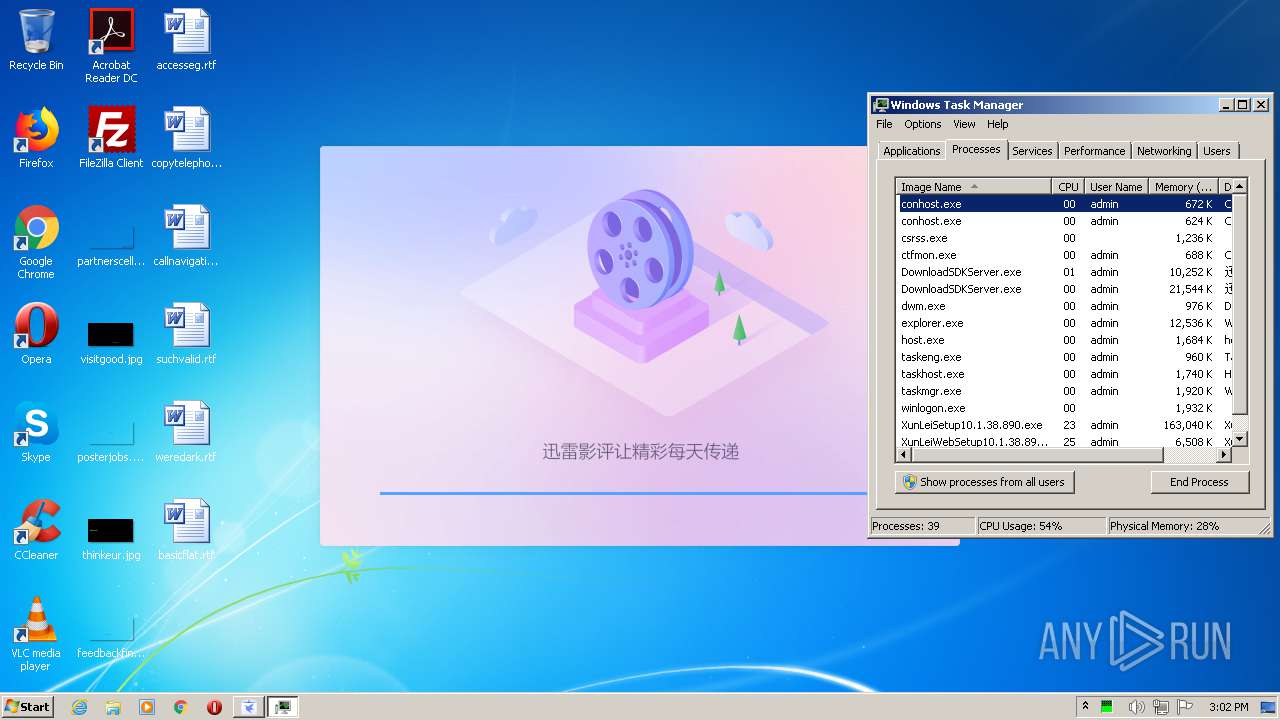Viewport: 1280px width, 720px height.
Task: Sort processes by User Name column
Action: [x=1116, y=187]
